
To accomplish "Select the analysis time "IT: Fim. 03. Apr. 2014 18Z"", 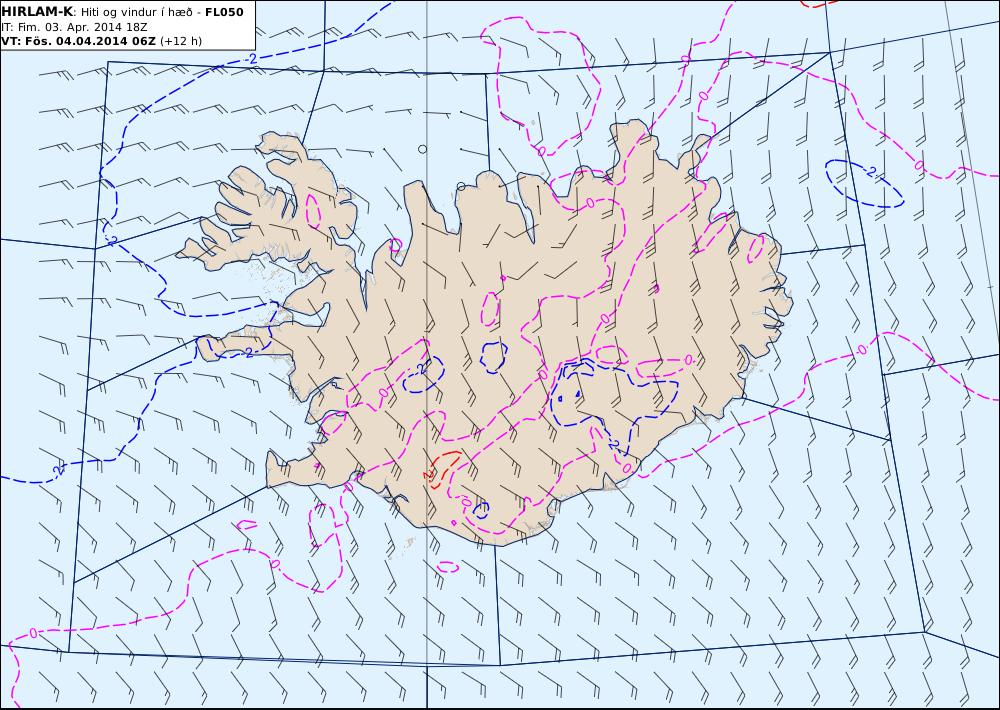I will [75, 27].
